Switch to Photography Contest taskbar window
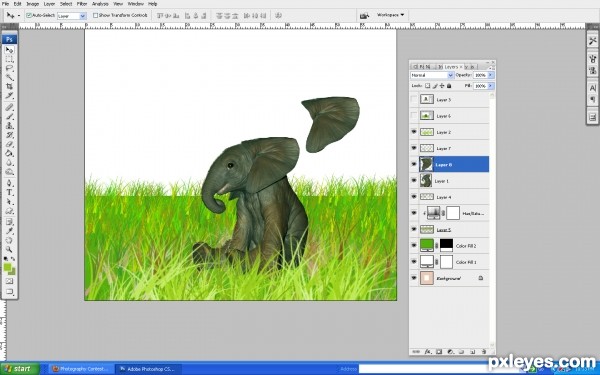600x375 pixels. tap(82, 369)
